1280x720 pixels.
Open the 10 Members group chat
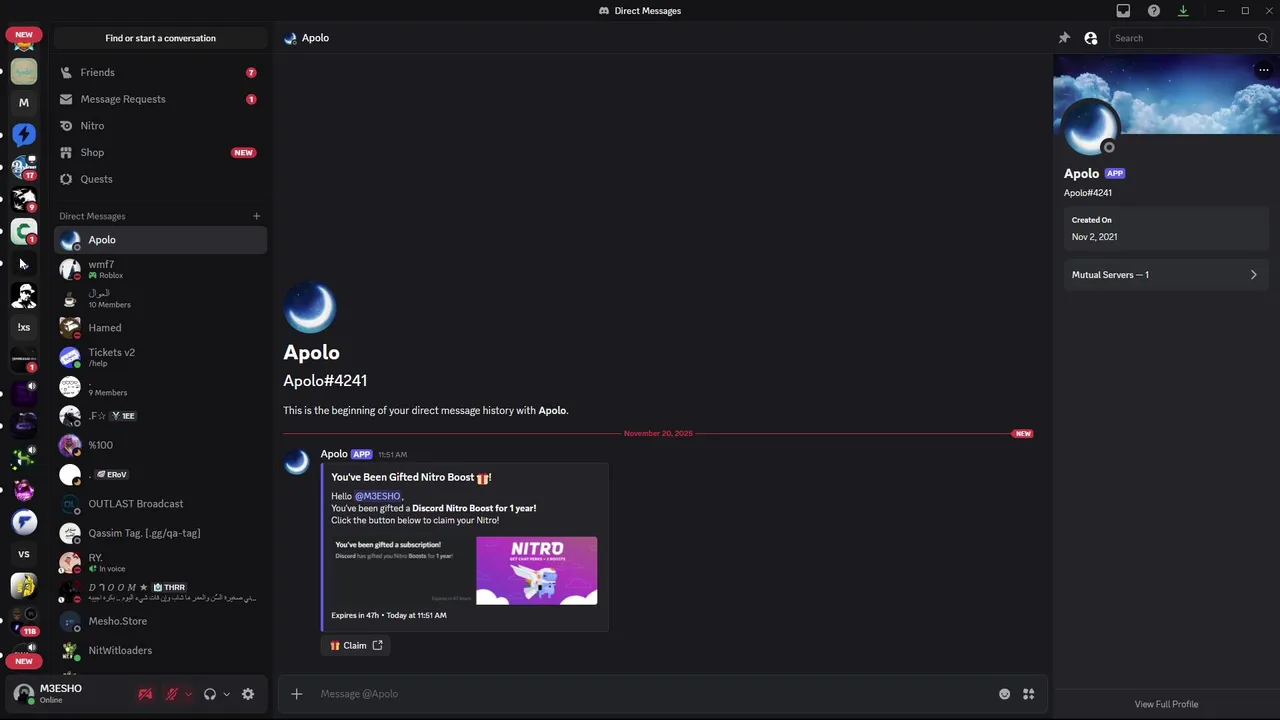[160, 298]
